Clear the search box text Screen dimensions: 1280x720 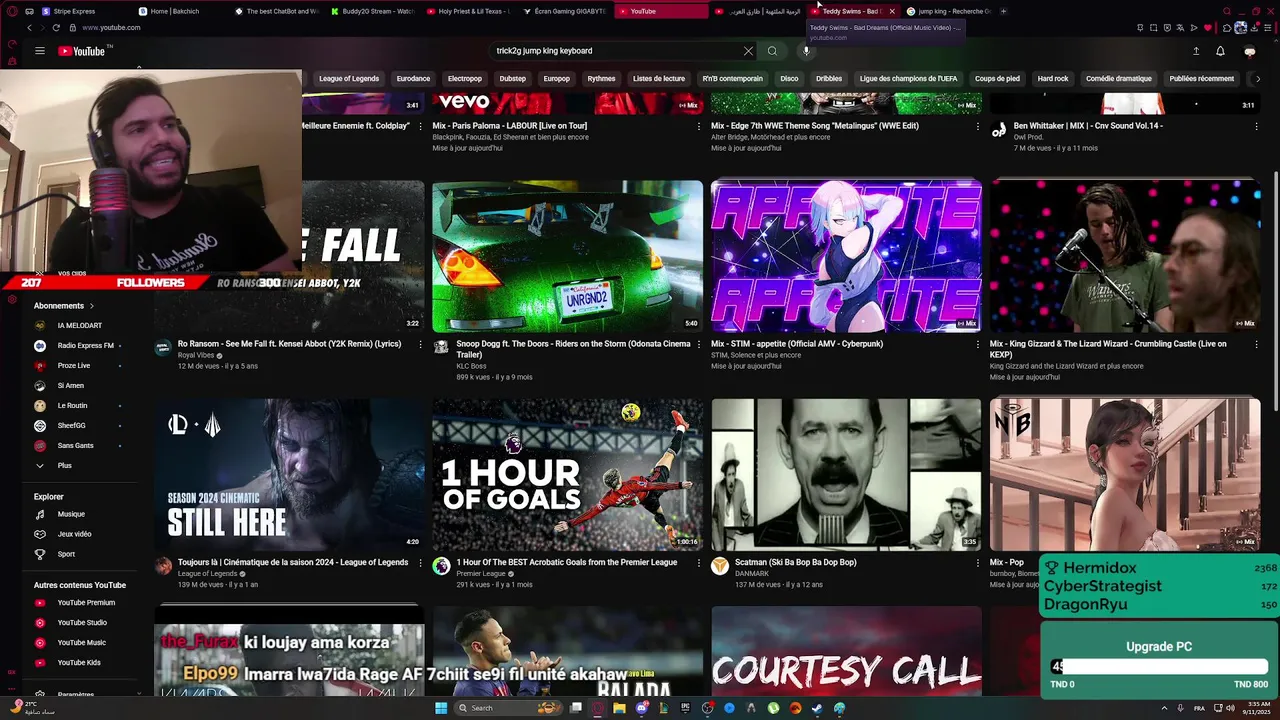tap(748, 51)
